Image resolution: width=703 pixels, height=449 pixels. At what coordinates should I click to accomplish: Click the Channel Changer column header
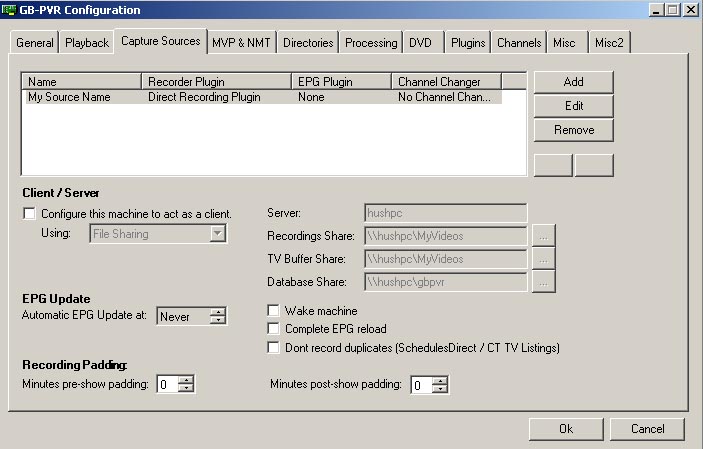tap(447, 82)
